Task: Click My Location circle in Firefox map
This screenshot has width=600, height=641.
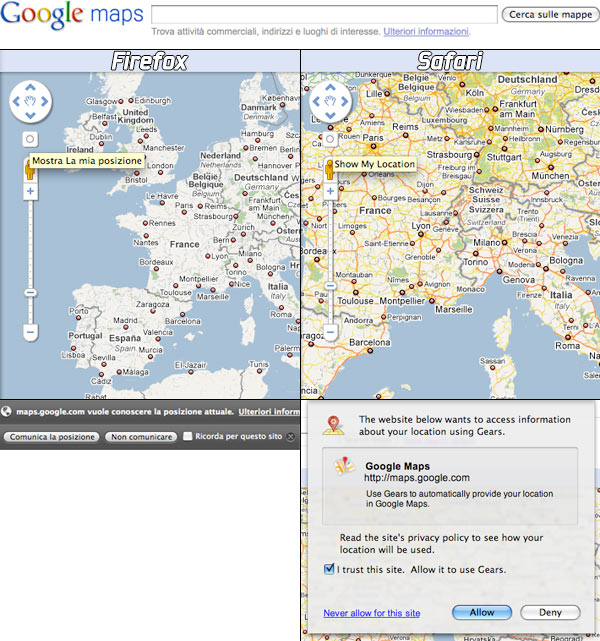Action: [x=30, y=140]
